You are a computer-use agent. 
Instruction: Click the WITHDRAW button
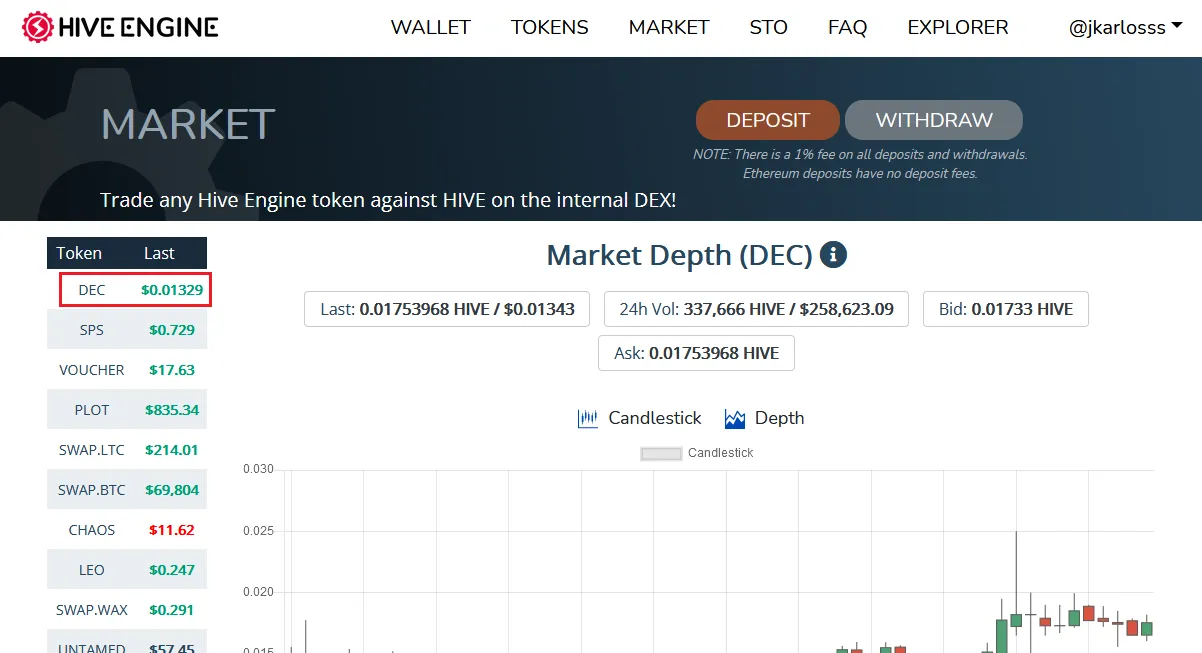[x=934, y=120]
